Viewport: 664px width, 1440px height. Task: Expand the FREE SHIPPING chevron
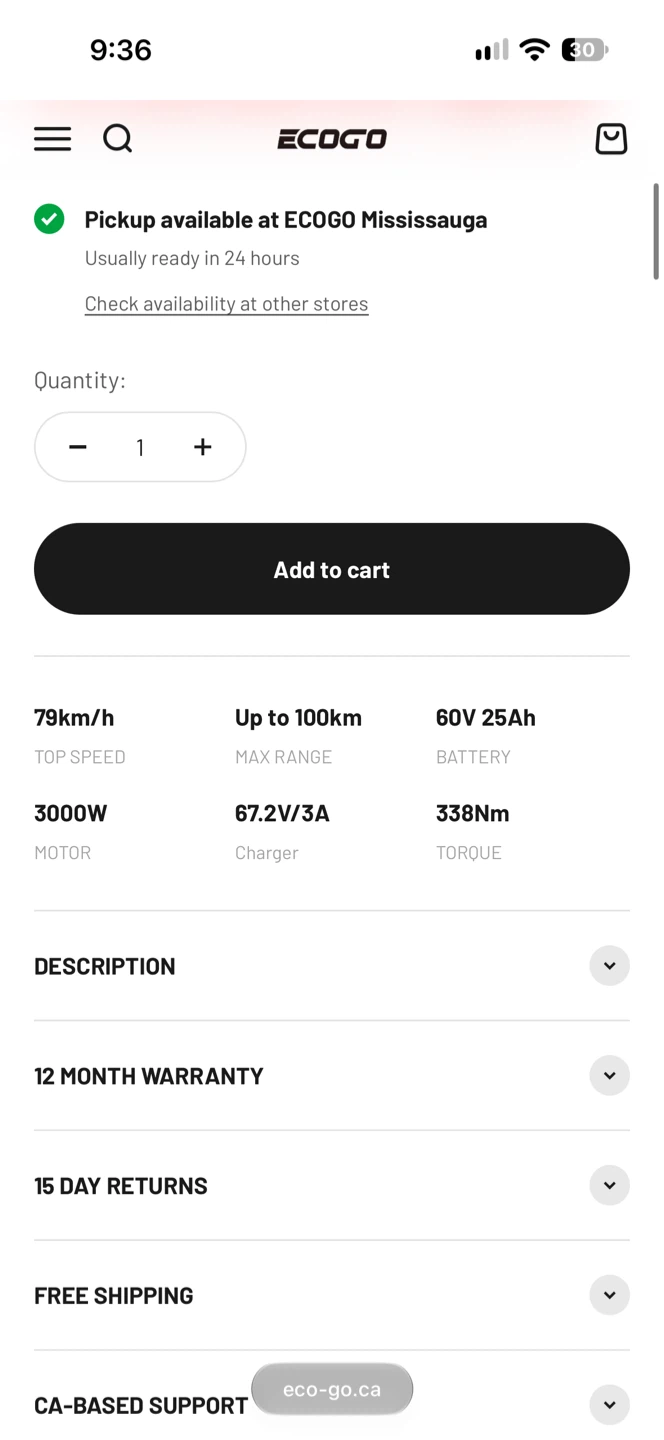(609, 1295)
